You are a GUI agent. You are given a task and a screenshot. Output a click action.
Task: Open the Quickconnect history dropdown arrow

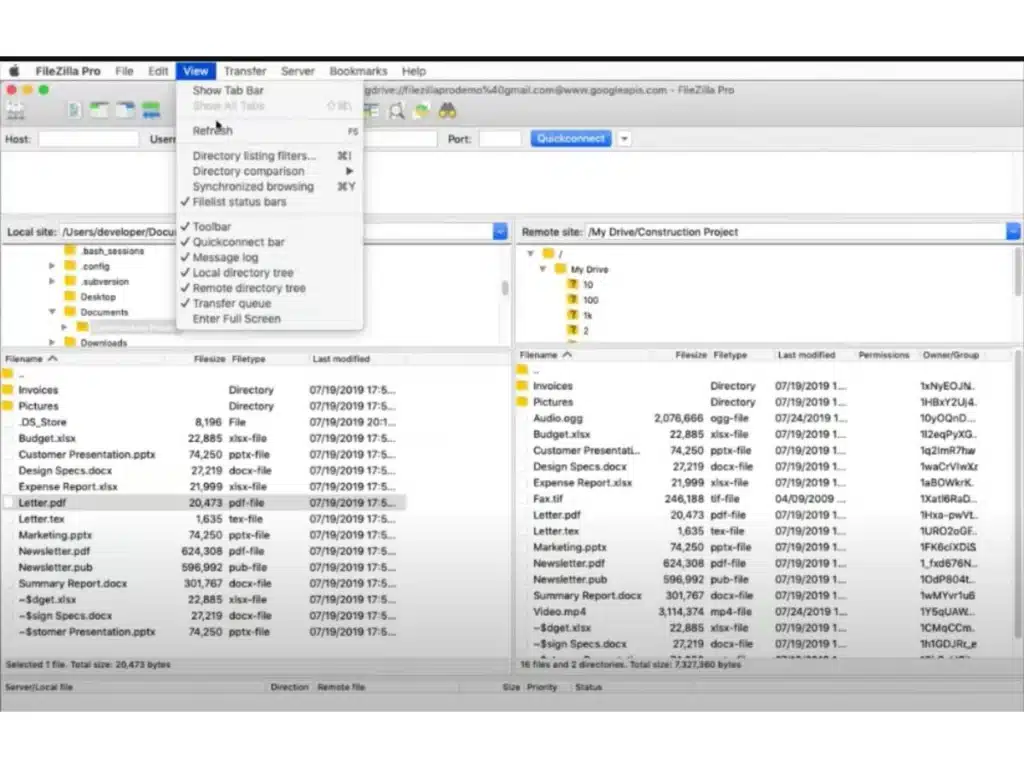(x=624, y=139)
